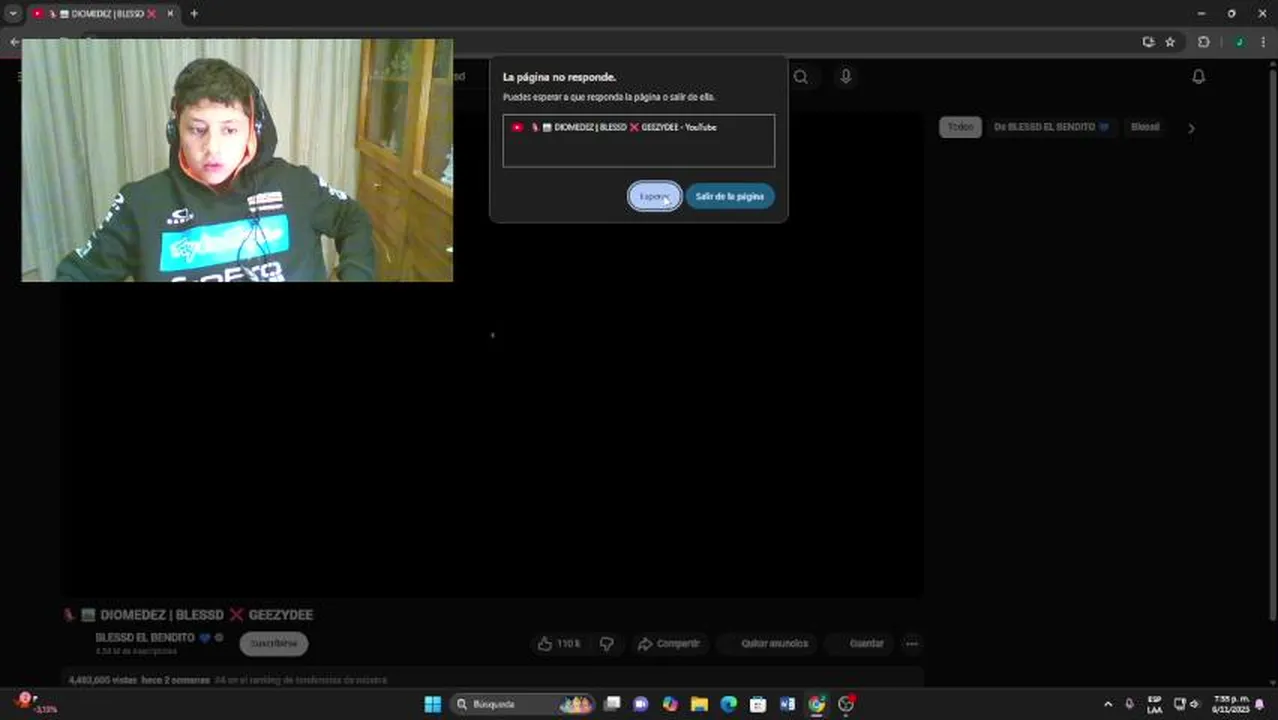
Task: Open ESP LAA language switcher
Action: pyautogui.click(x=1154, y=704)
